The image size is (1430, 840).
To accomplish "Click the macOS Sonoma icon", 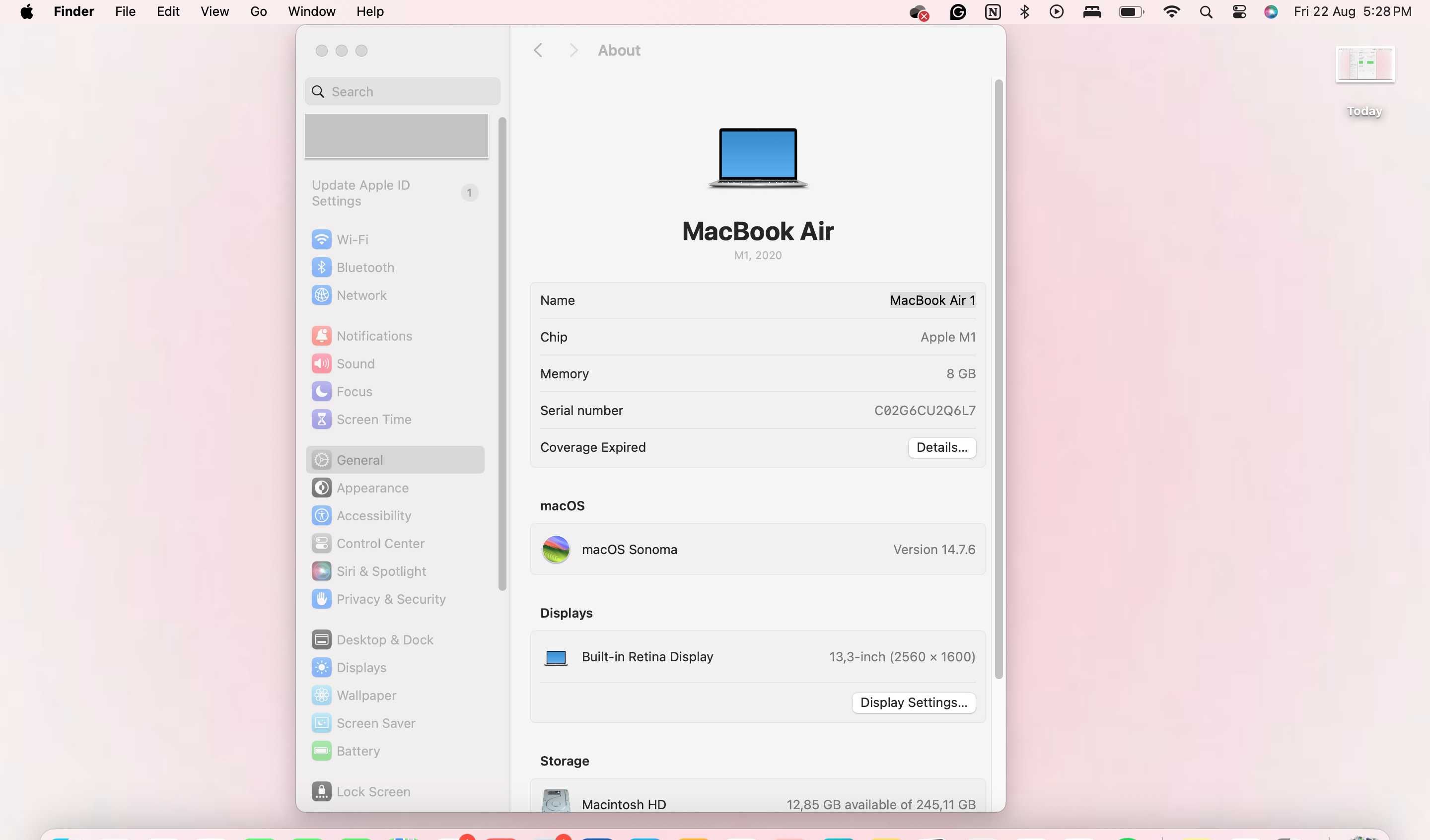I will tap(556, 550).
